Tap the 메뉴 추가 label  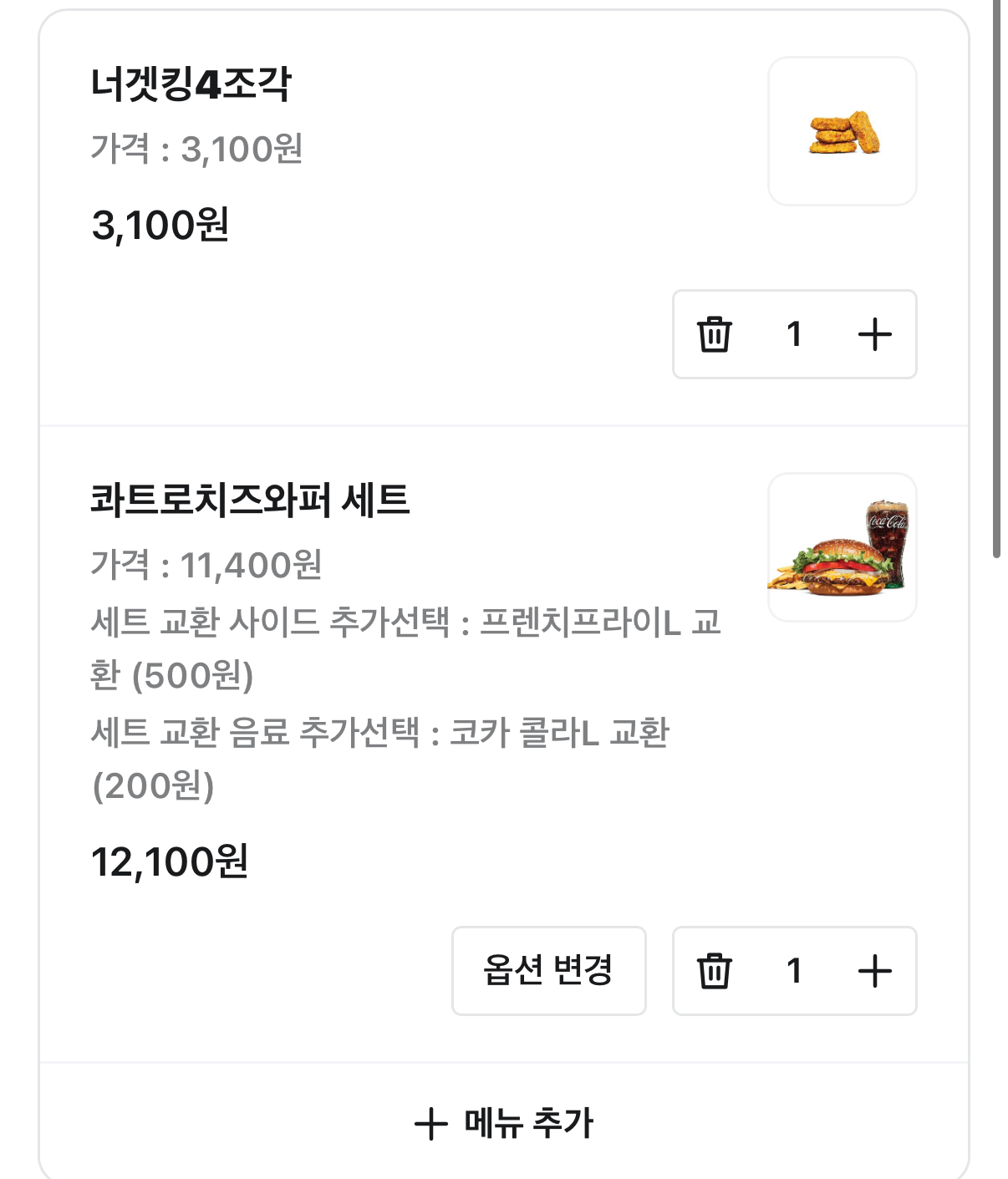coord(528,1124)
